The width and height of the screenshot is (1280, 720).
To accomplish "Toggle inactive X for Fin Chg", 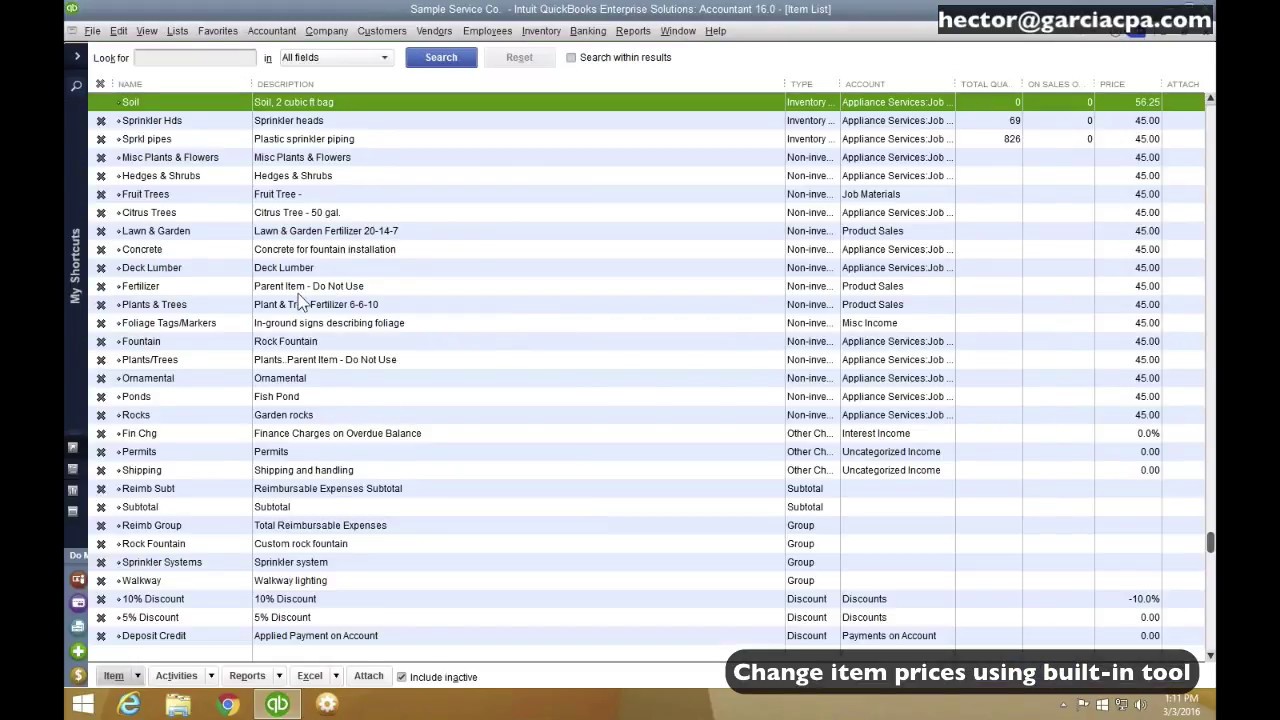I will 101,434.
